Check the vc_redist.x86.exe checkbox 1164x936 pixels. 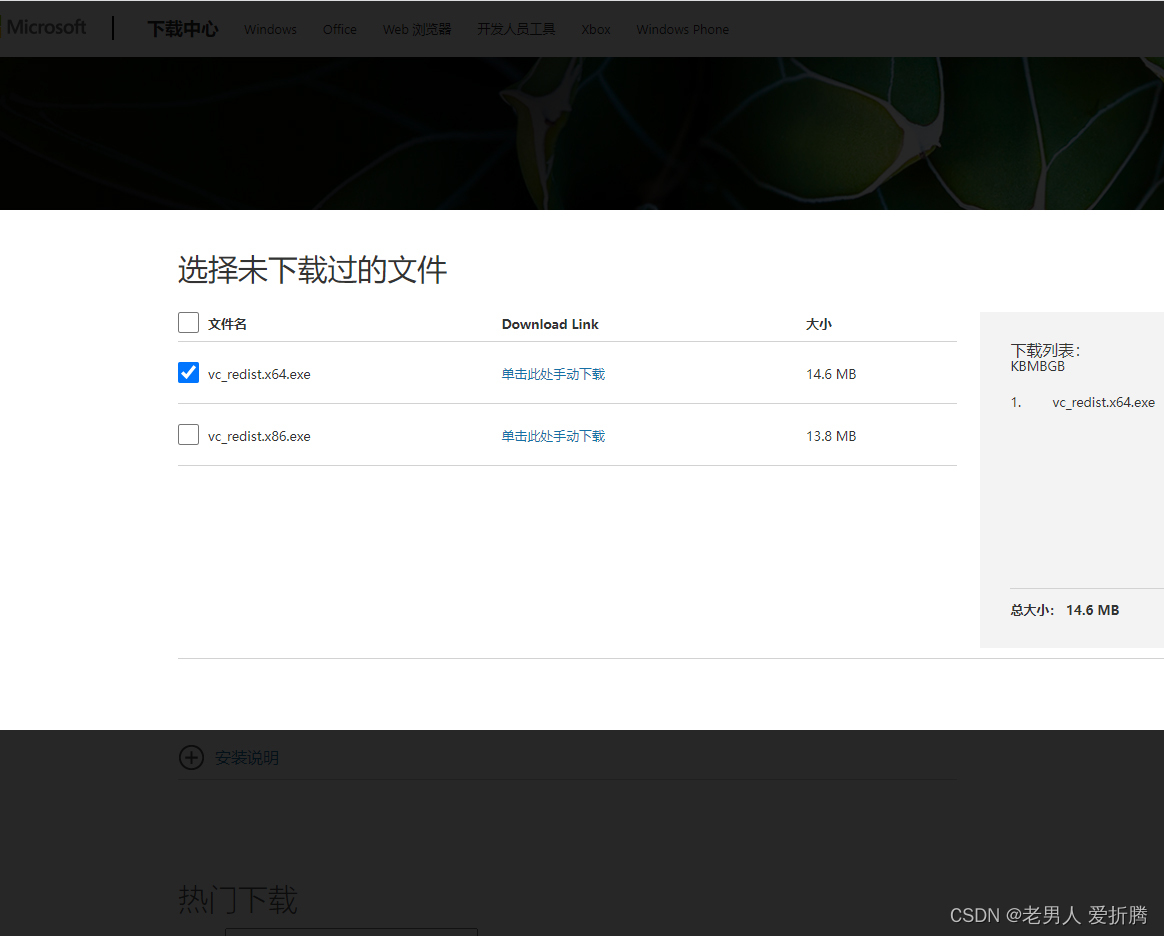(x=188, y=434)
